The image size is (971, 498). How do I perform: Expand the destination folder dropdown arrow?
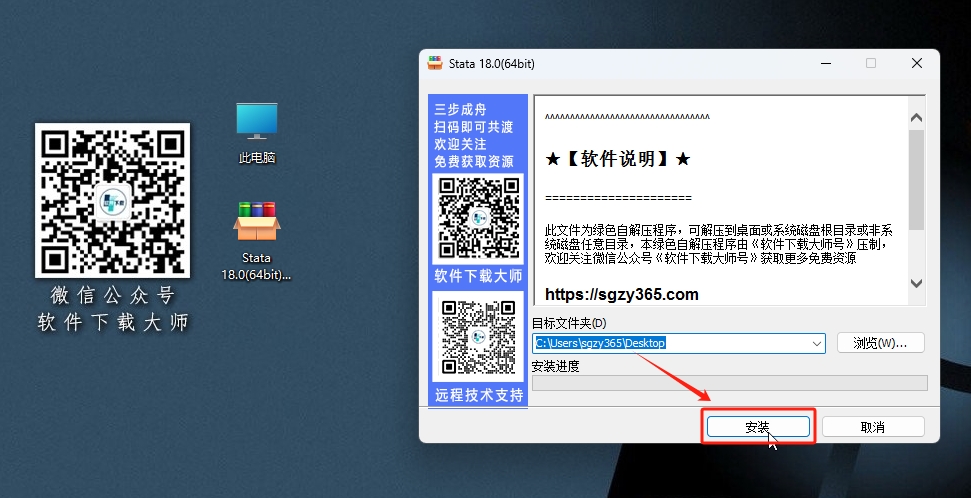point(817,343)
